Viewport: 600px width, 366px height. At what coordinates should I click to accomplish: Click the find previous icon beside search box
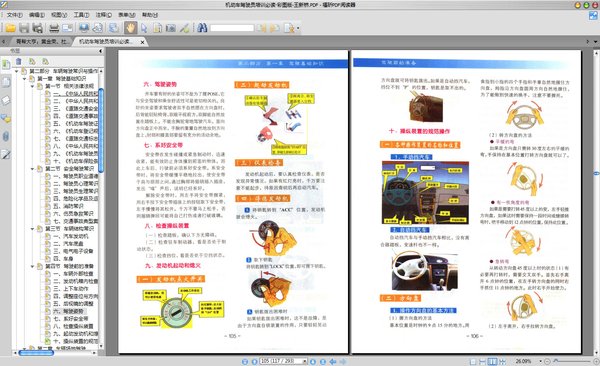[261, 28]
